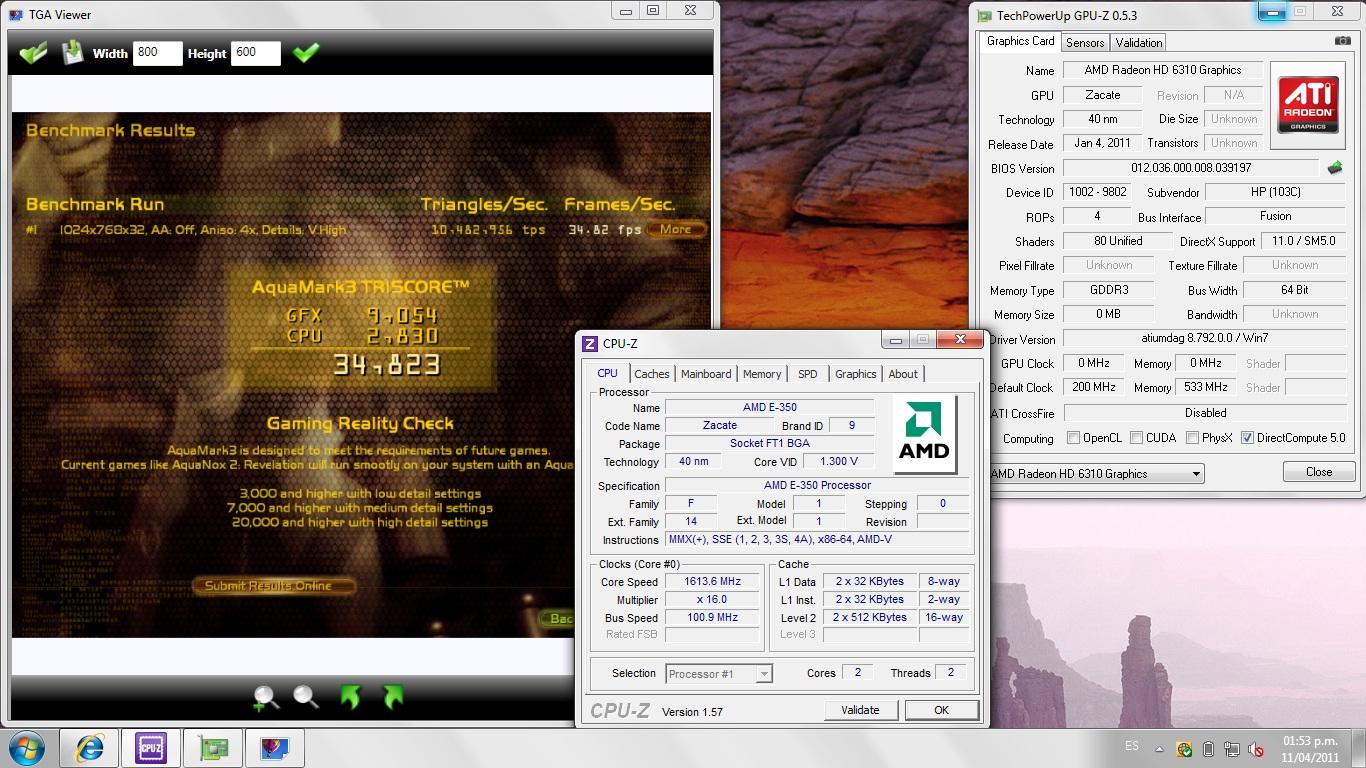Switch to Graphics tab in CPU-Z
The height and width of the screenshot is (768, 1366).
pos(856,374)
